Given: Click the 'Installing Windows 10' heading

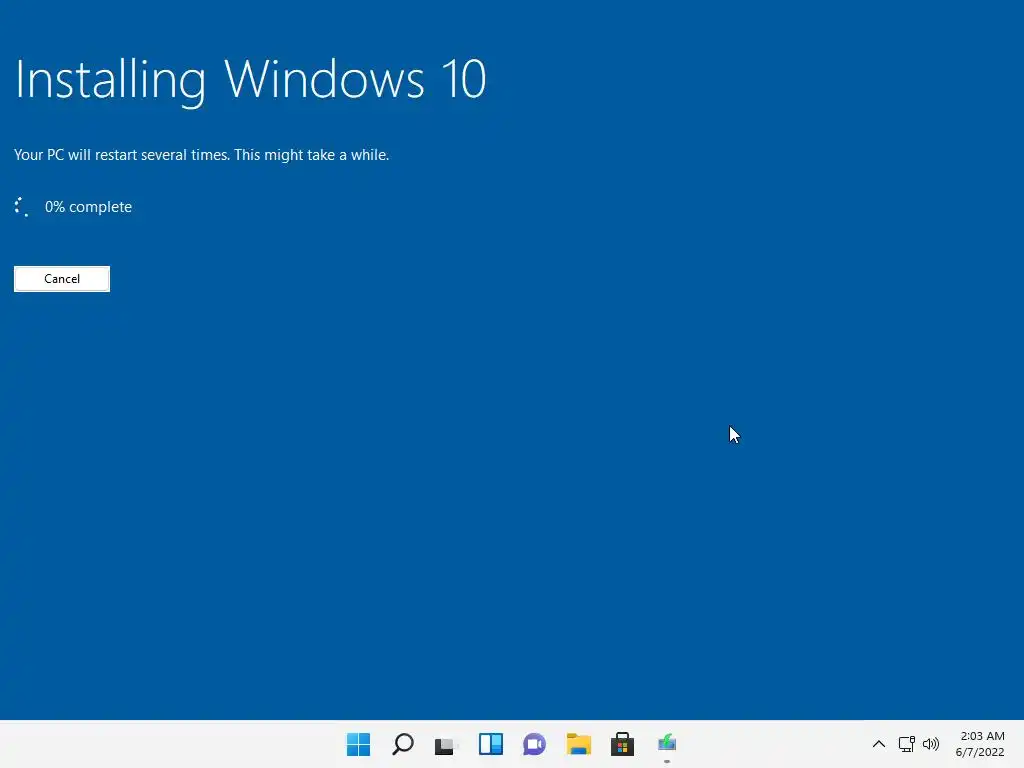Looking at the screenshot, I should [251, 80].
